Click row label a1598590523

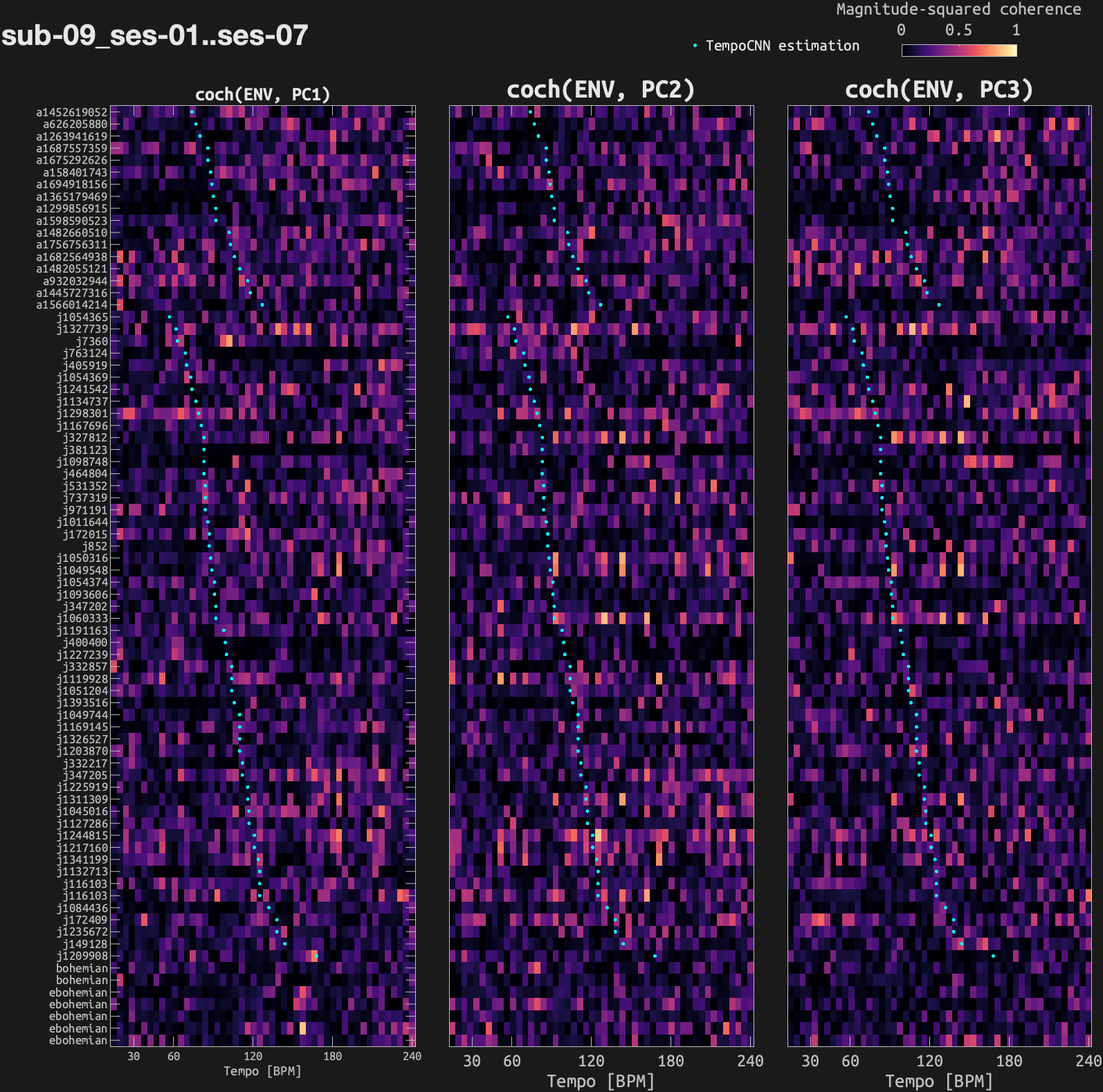(72, 221)
